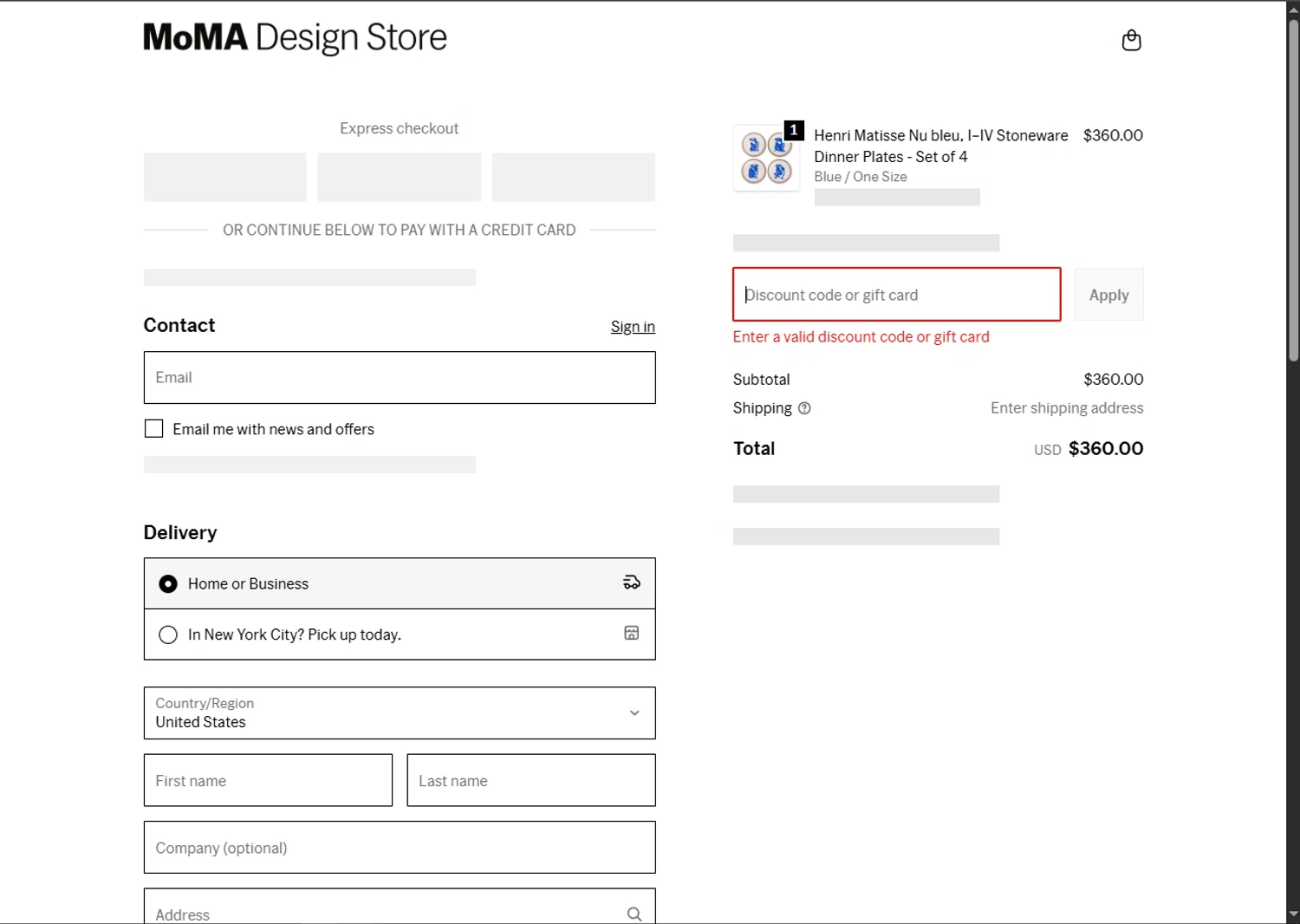Click the third express checkout button placeholder
Image resolution: width=1300 pixels, height=924 pixels.
point(574,177)
